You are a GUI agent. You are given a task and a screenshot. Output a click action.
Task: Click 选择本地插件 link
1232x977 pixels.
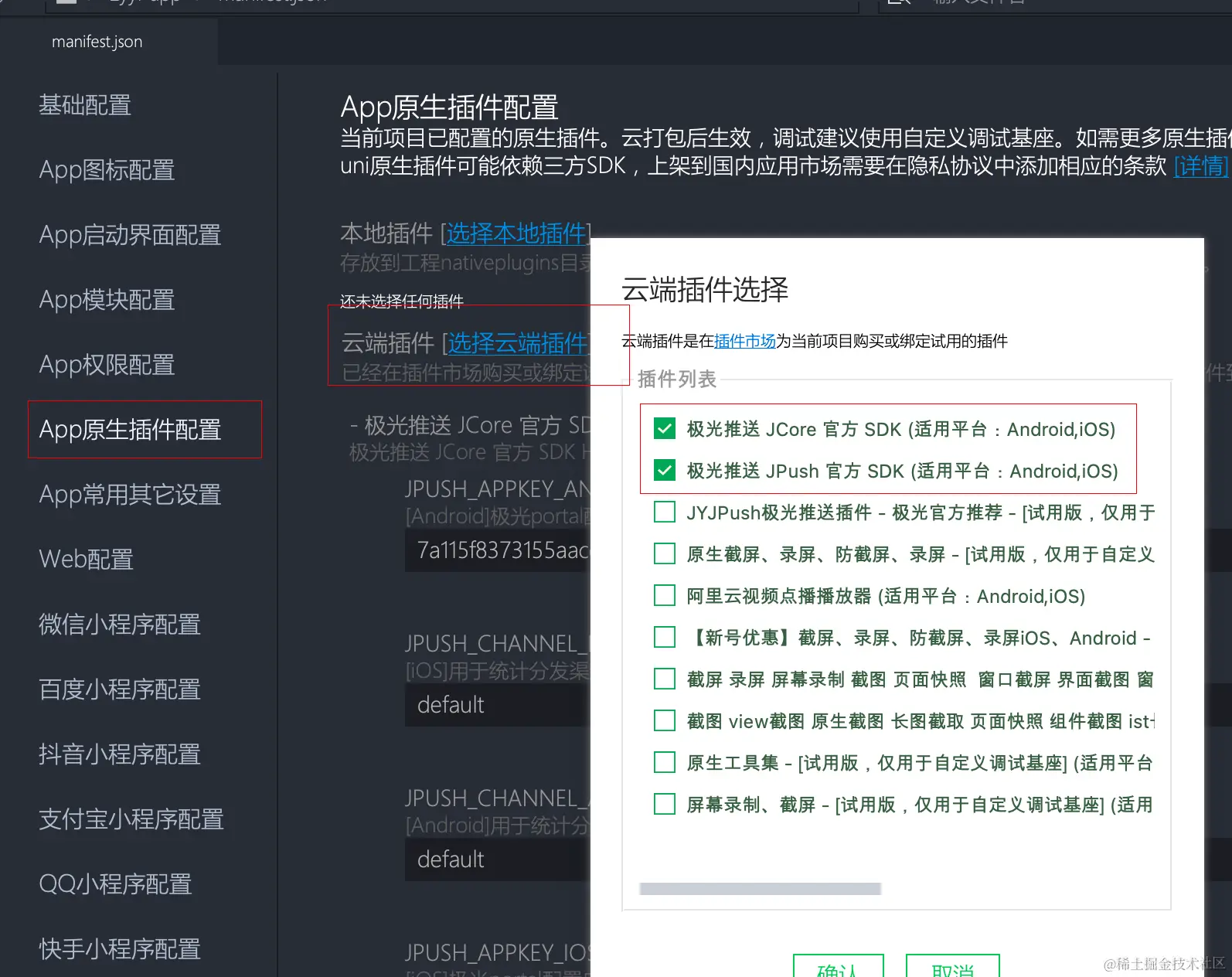pyautogui.click(x=516, y=233)
